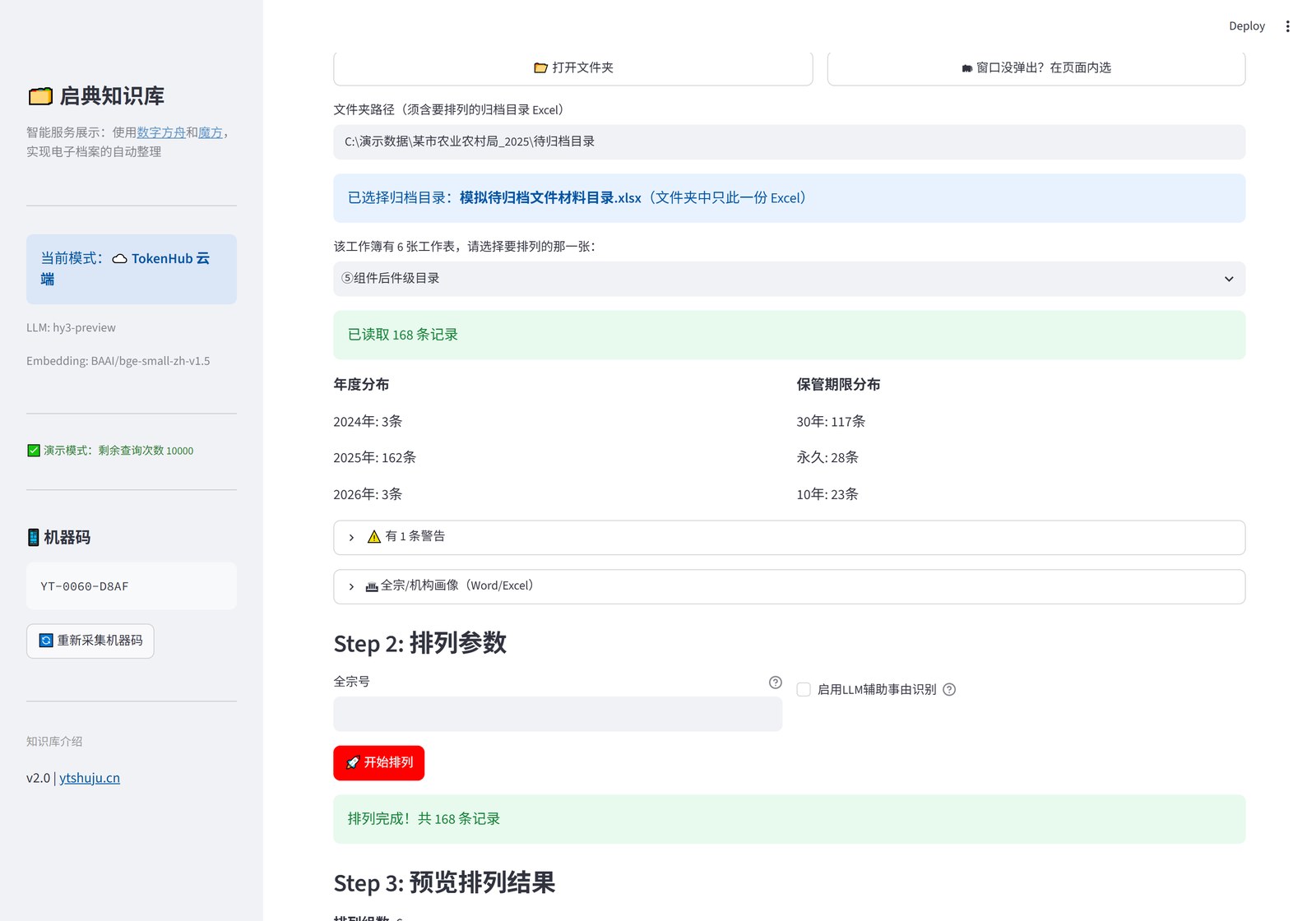Click 重新采集机器码 button
The height and width of the screenshot is (921, 1316).
coord(90,641)
